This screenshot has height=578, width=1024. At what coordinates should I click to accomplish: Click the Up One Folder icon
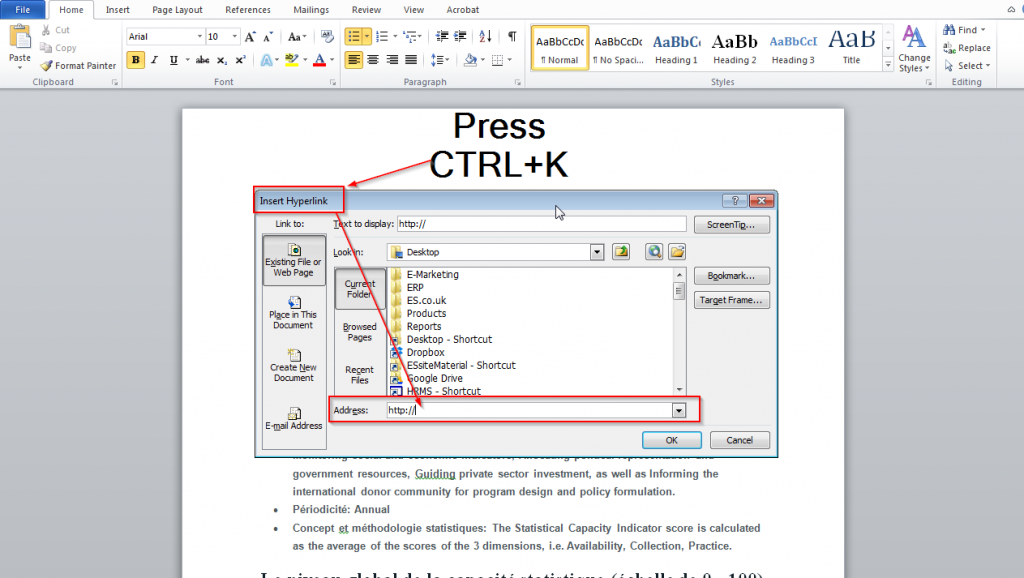(621, 252)
